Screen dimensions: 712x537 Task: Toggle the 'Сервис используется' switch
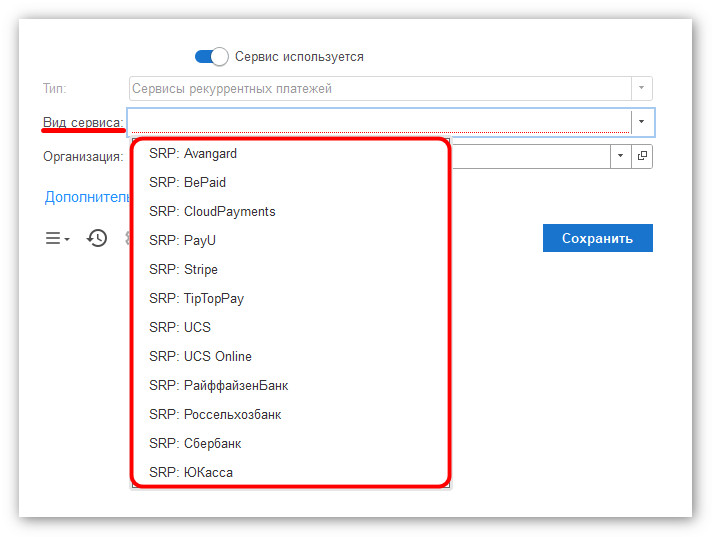coord(211,57)
